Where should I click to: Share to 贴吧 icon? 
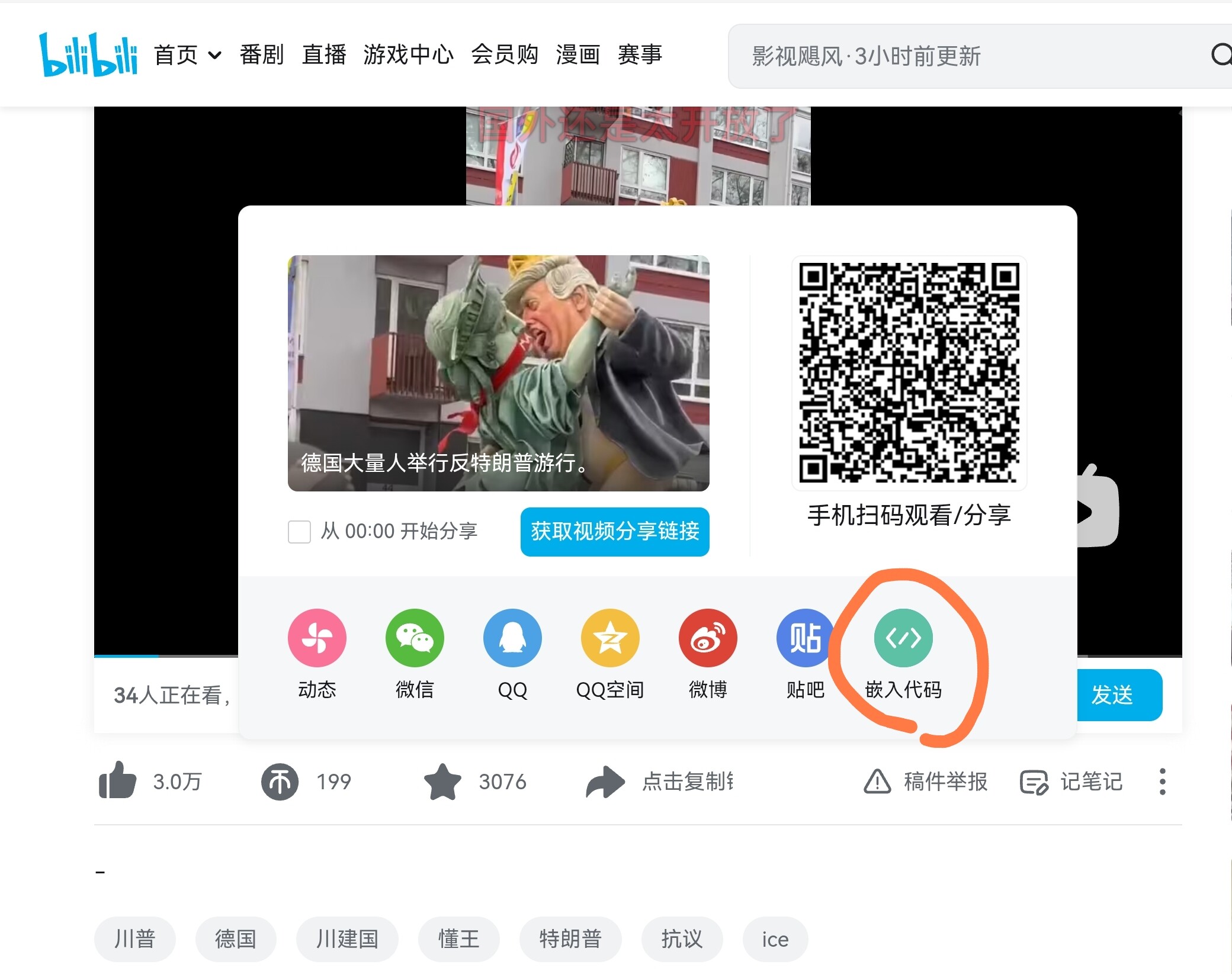[x=805, y=638]
